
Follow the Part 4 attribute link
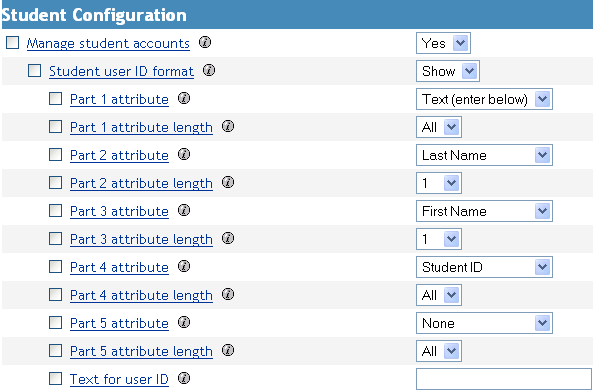[x=119, y=267]
